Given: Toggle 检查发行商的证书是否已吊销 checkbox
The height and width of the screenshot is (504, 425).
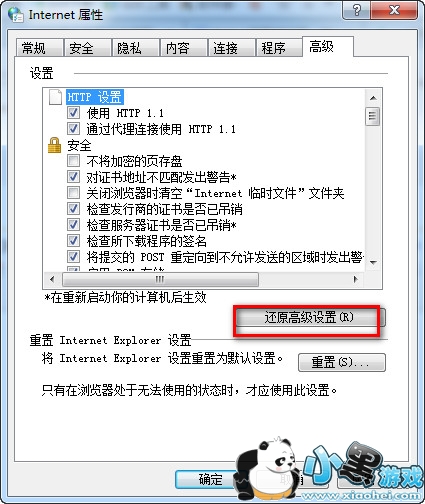Looking at the screenshot, I should click(73, 209).
